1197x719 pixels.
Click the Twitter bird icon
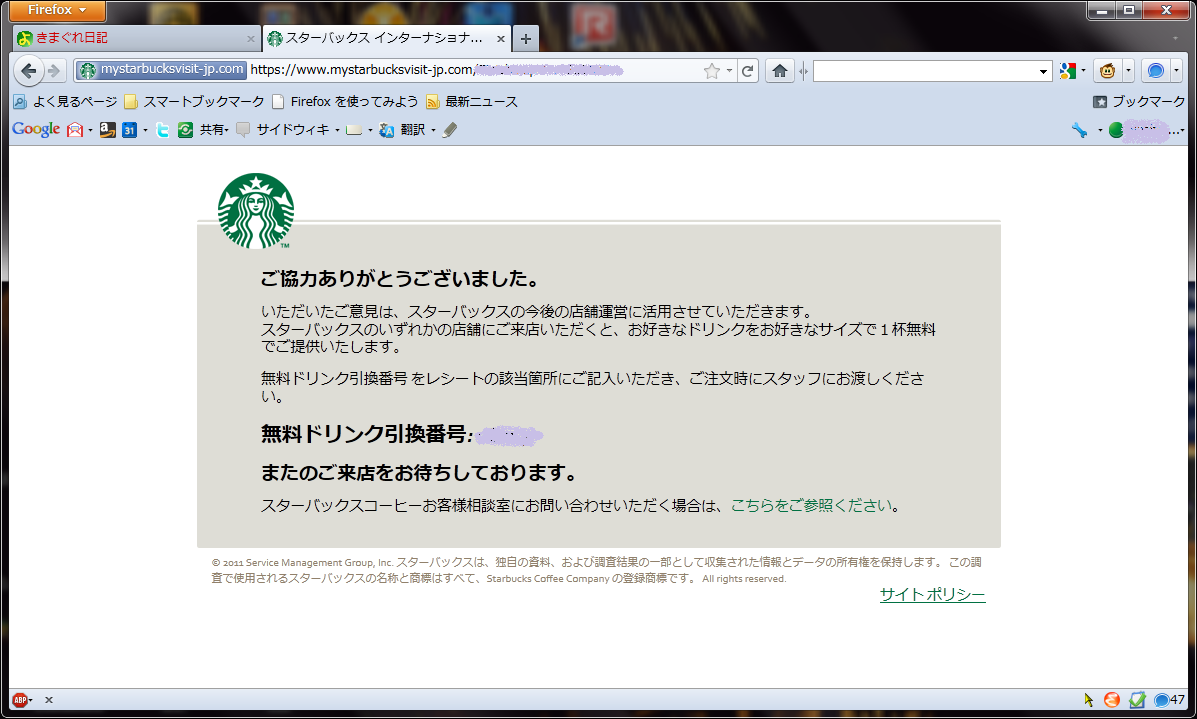click(163, 130)
